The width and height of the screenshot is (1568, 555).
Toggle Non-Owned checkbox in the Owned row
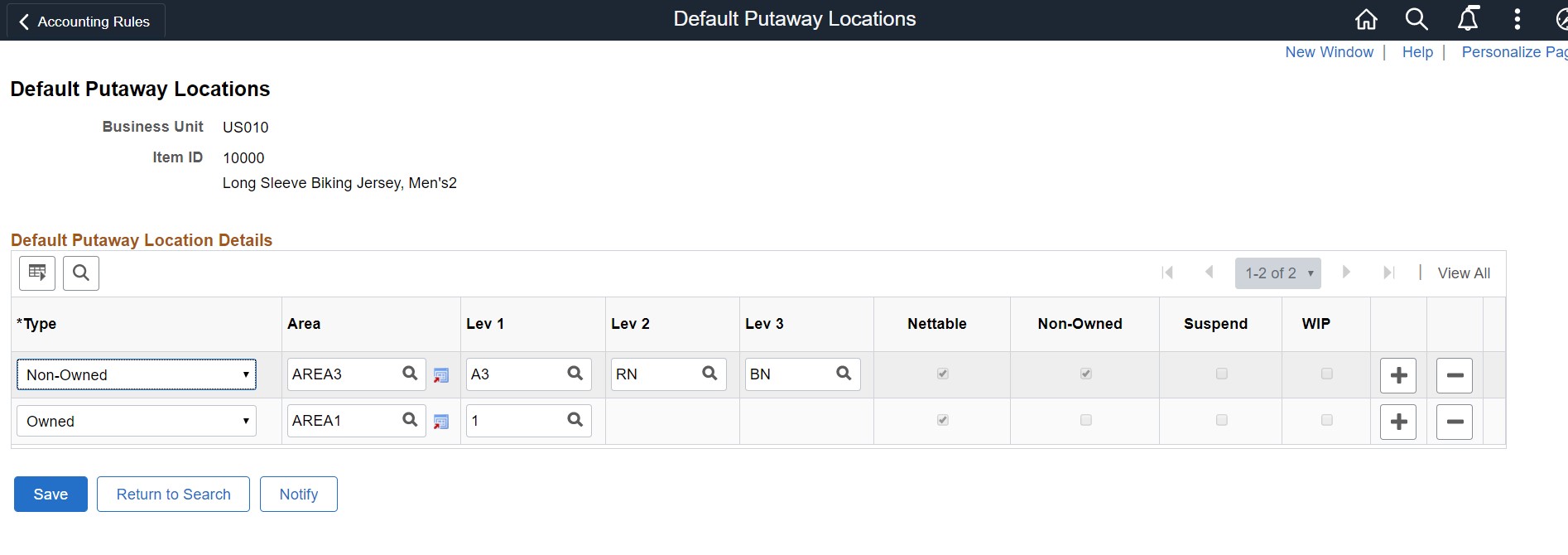(1085, 420)
